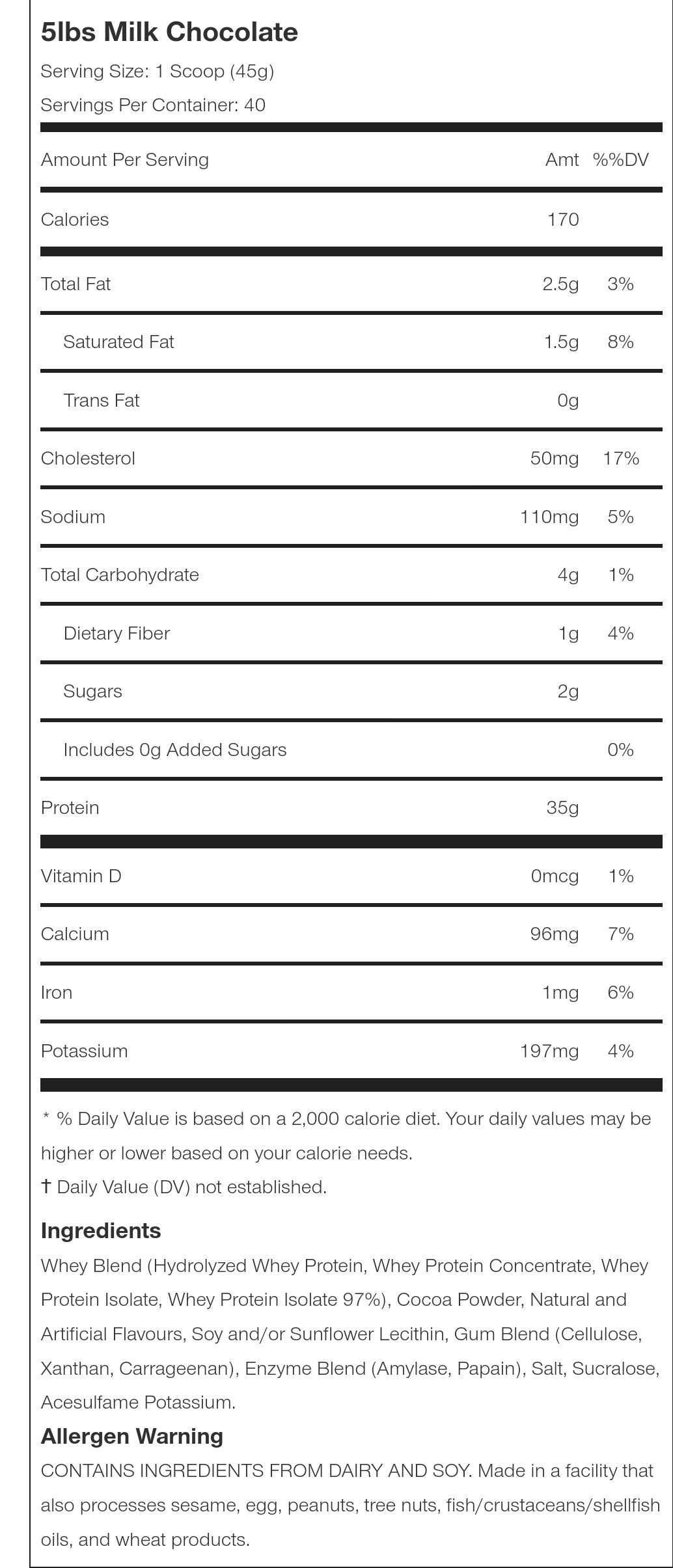Image resolution: width=673 pixels, height=1568 pixels.
Task: Click the Total Carbohydrate label
Action: pyautogui.click(x=120, y=575)
